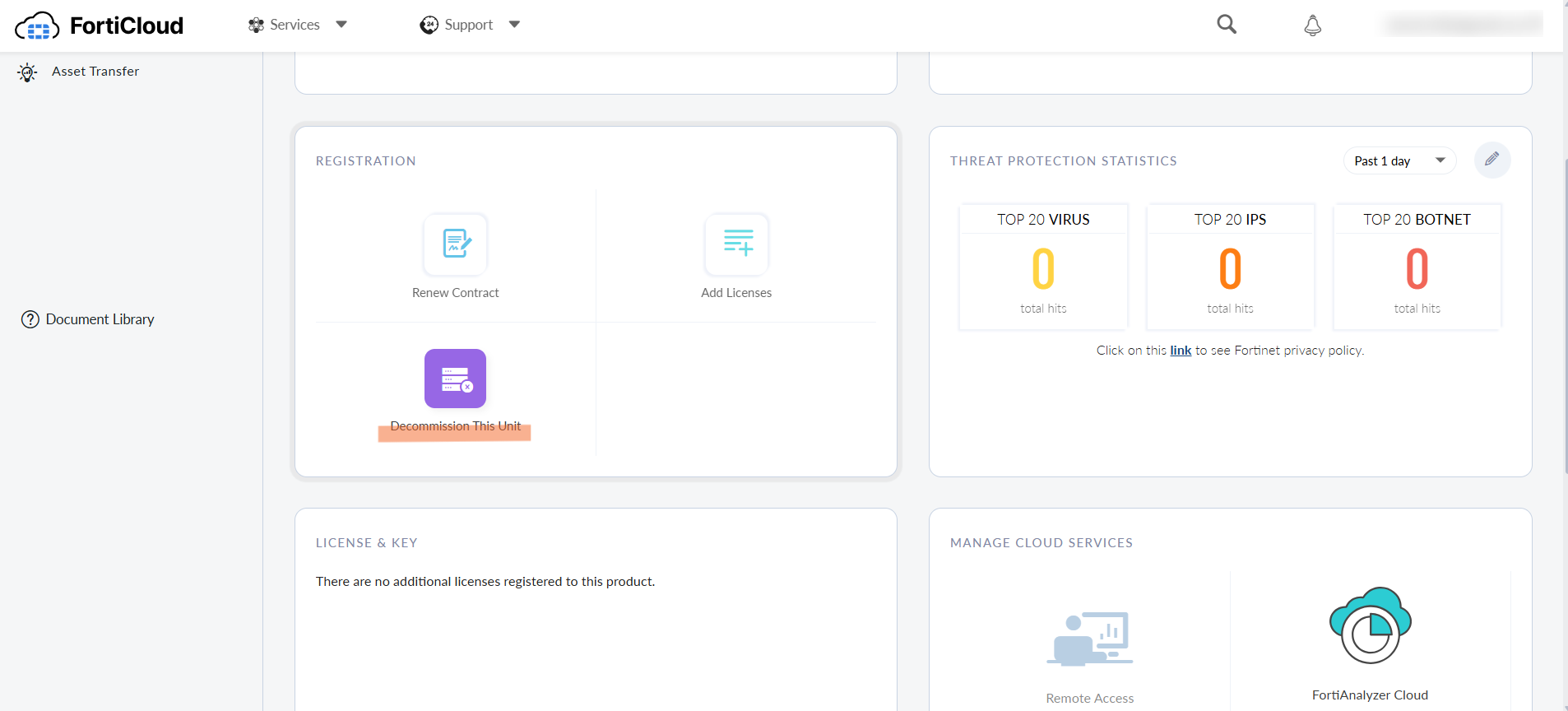Click the REGISTRATION section heading

point(366,161)
